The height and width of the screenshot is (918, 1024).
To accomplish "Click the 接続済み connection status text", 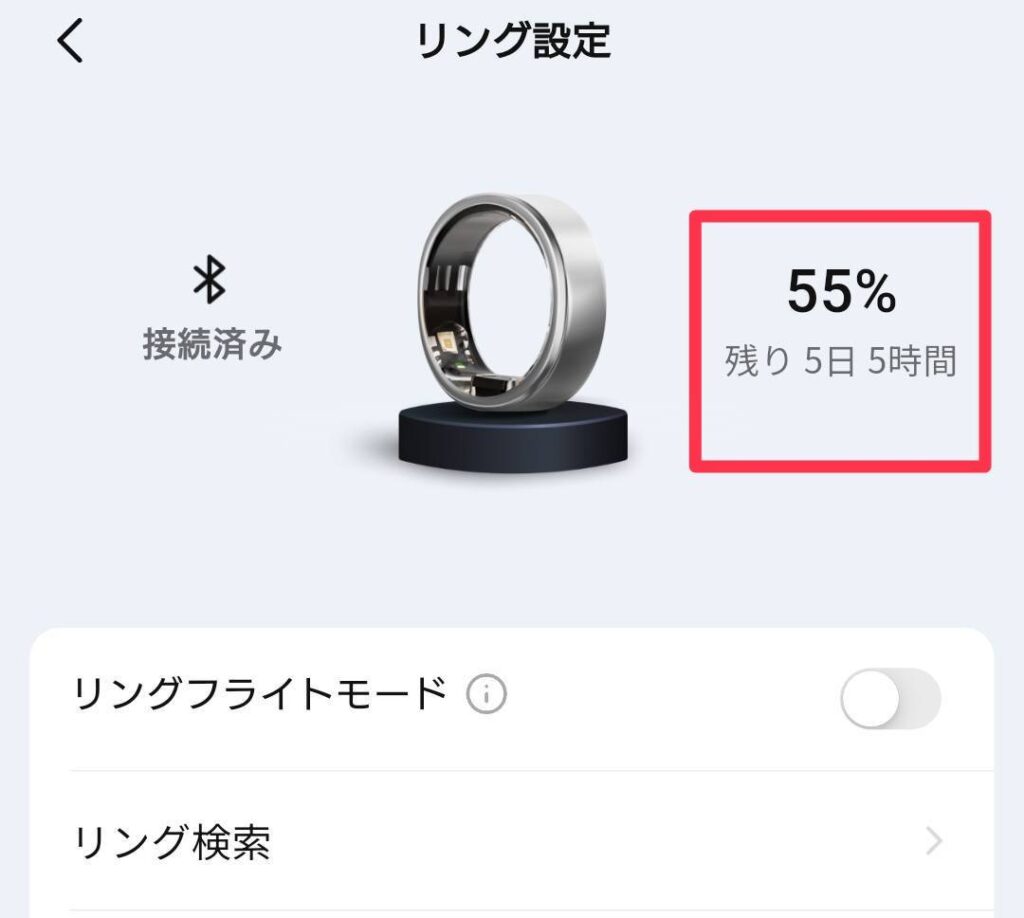I will (x=212, y=345).
